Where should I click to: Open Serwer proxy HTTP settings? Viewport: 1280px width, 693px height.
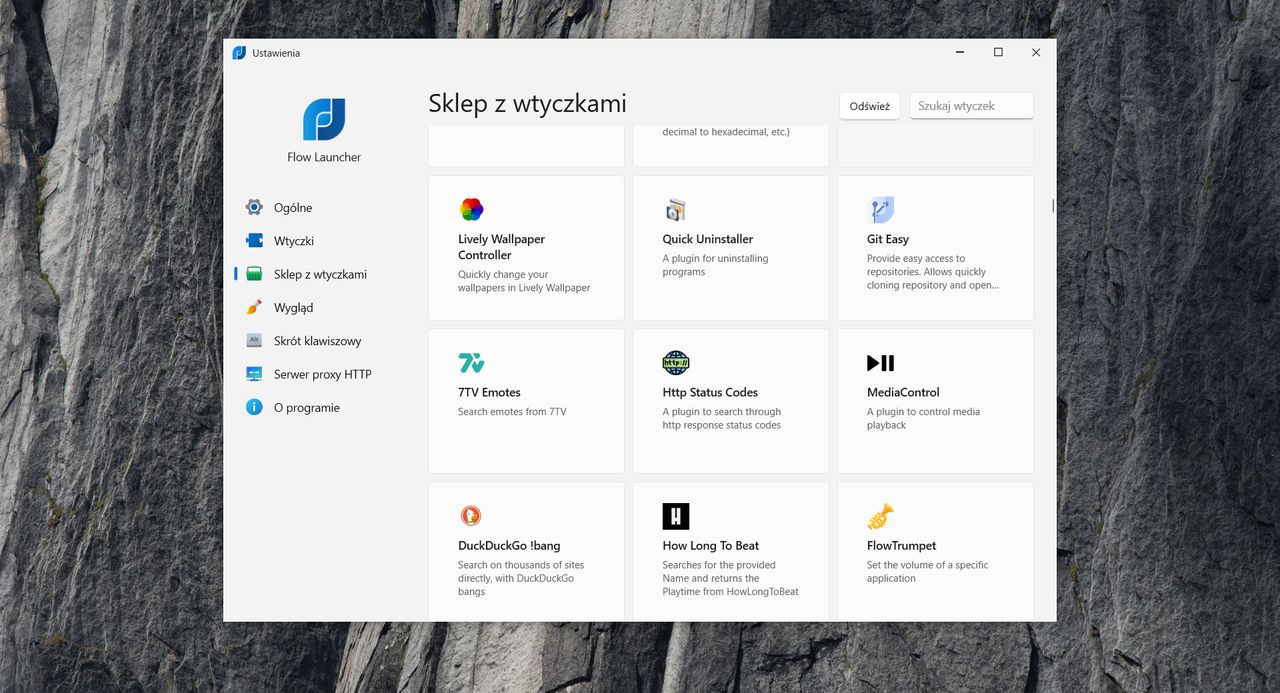(x=324, y=374)
